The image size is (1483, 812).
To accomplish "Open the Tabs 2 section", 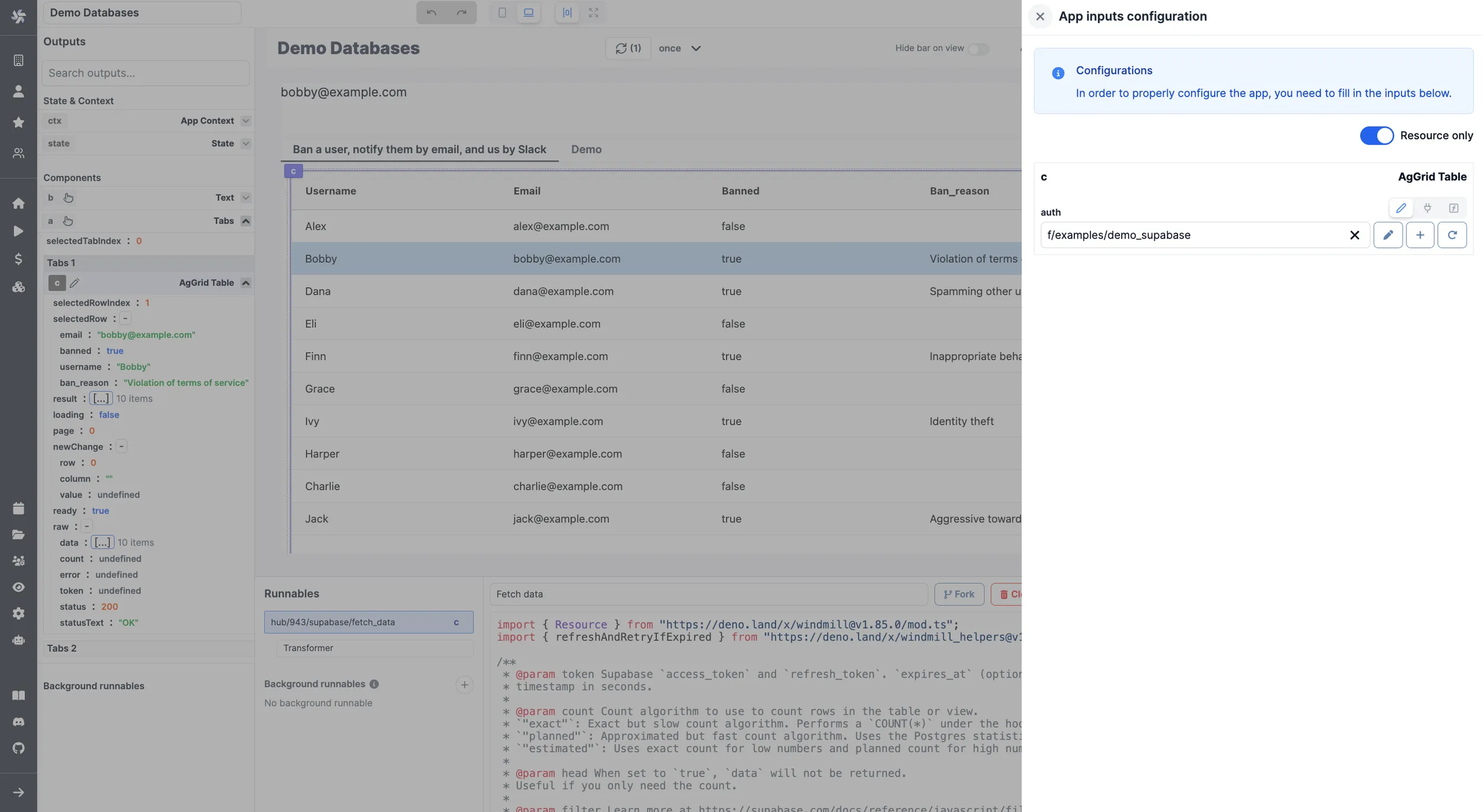I will (62, 648).
